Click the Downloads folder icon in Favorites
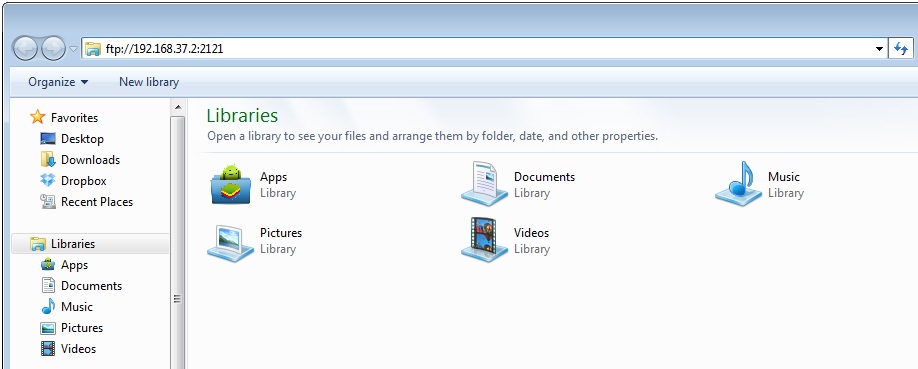918x369 pixels. pos(48,159)
